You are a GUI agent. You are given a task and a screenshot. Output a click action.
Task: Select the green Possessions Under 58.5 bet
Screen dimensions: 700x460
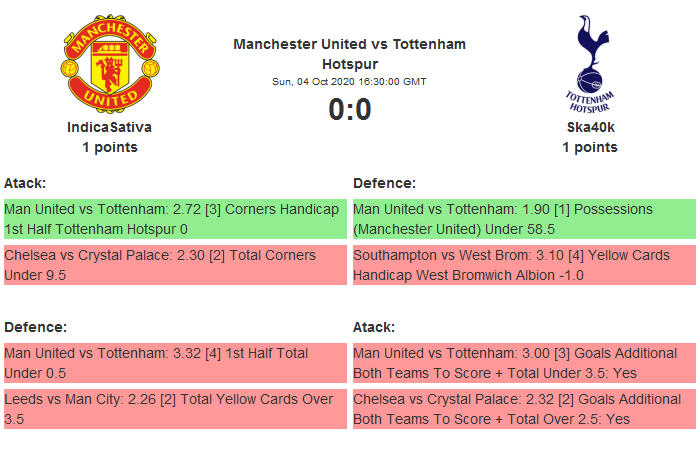point(524,219)
